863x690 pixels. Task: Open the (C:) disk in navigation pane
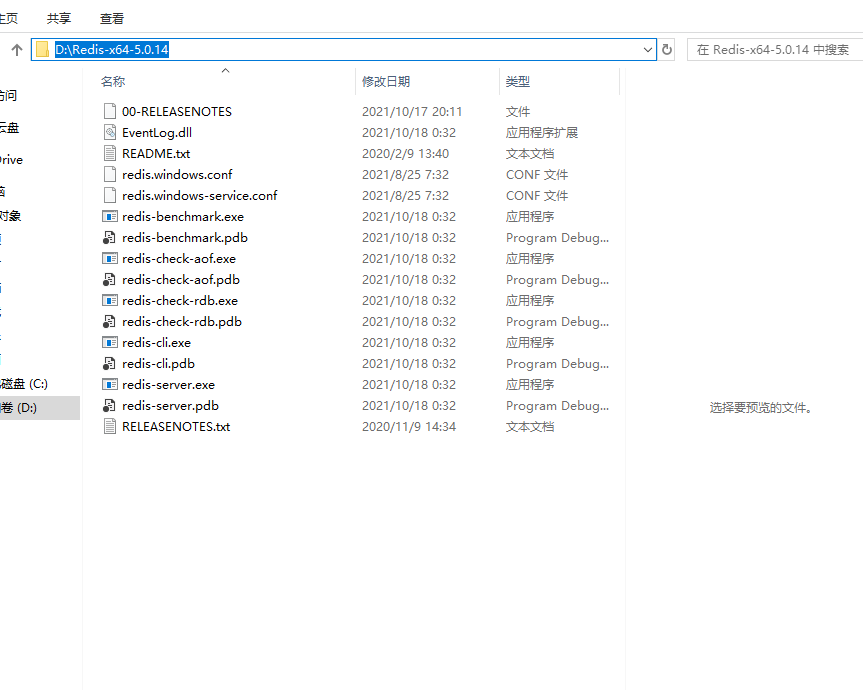click(24, 384)
